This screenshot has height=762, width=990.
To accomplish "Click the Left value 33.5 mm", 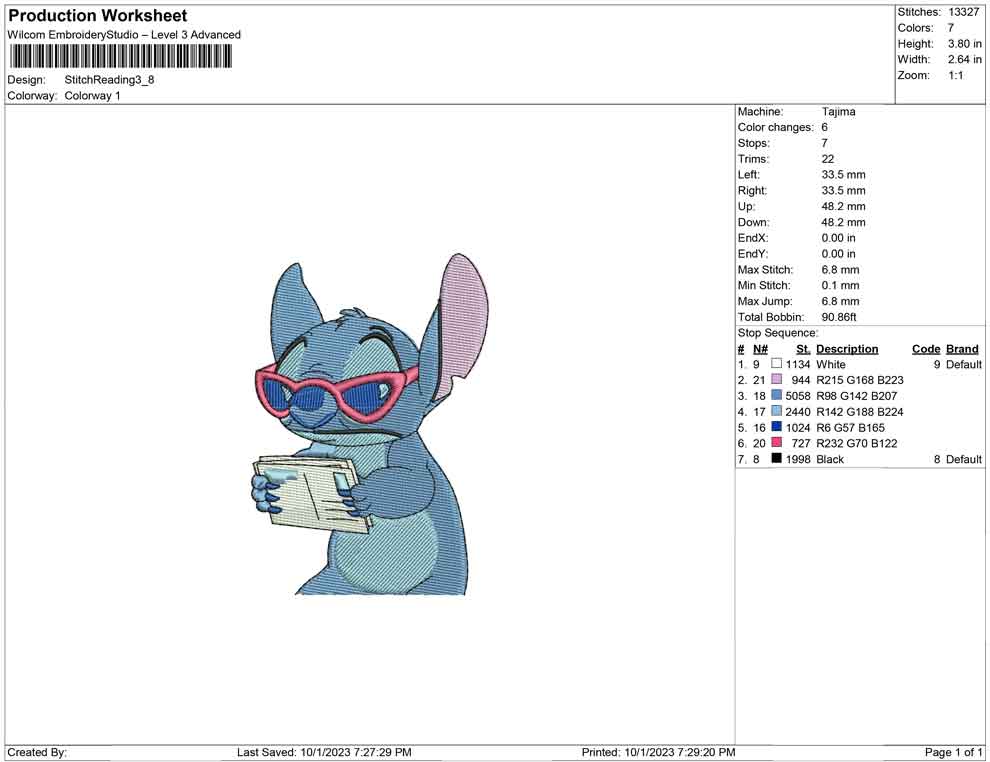I will pos(844,175).
